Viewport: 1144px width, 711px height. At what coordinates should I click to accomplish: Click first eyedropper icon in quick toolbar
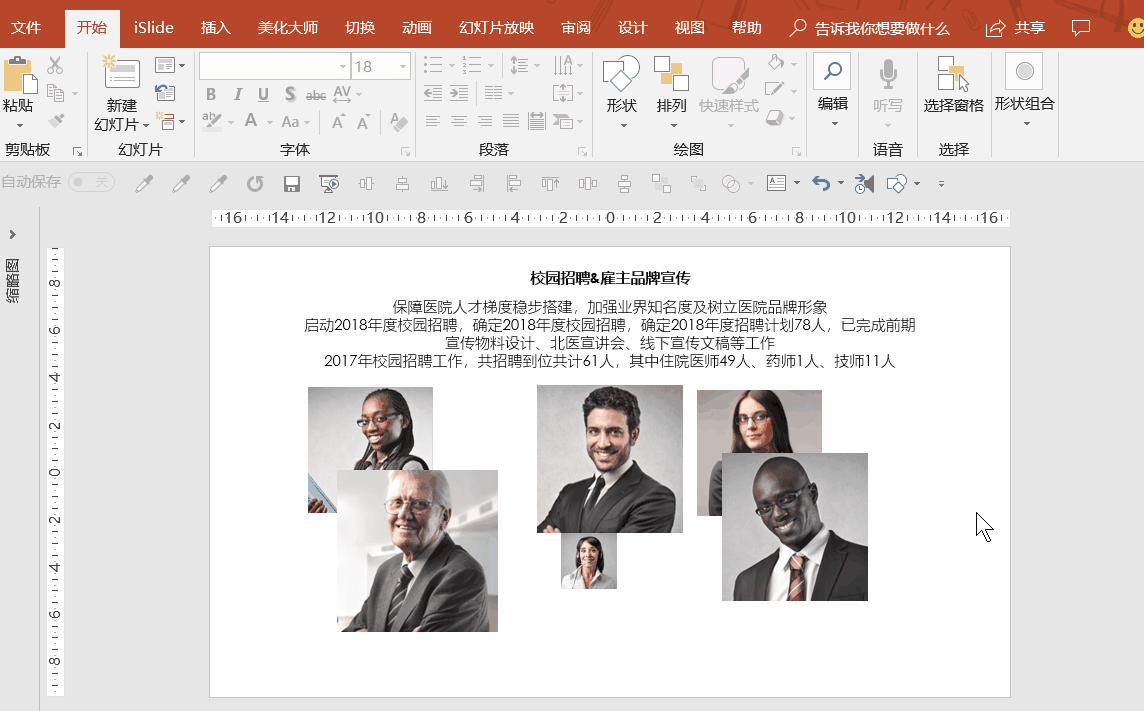(x=144, y=183)
